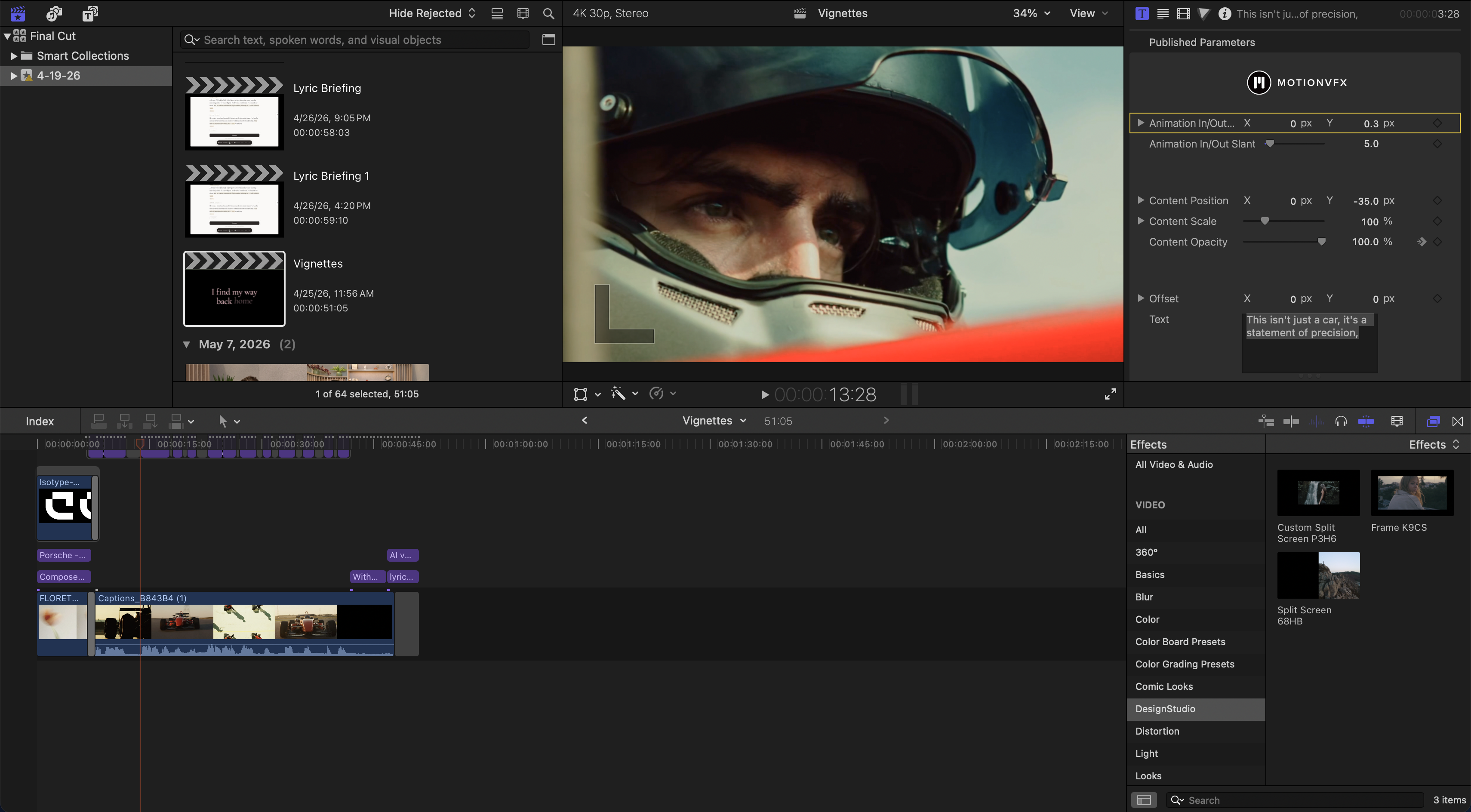The image size is (1471, 812).
Task: Toggle effects sidebar visibility button
Action: click(x=1144, y=800)
